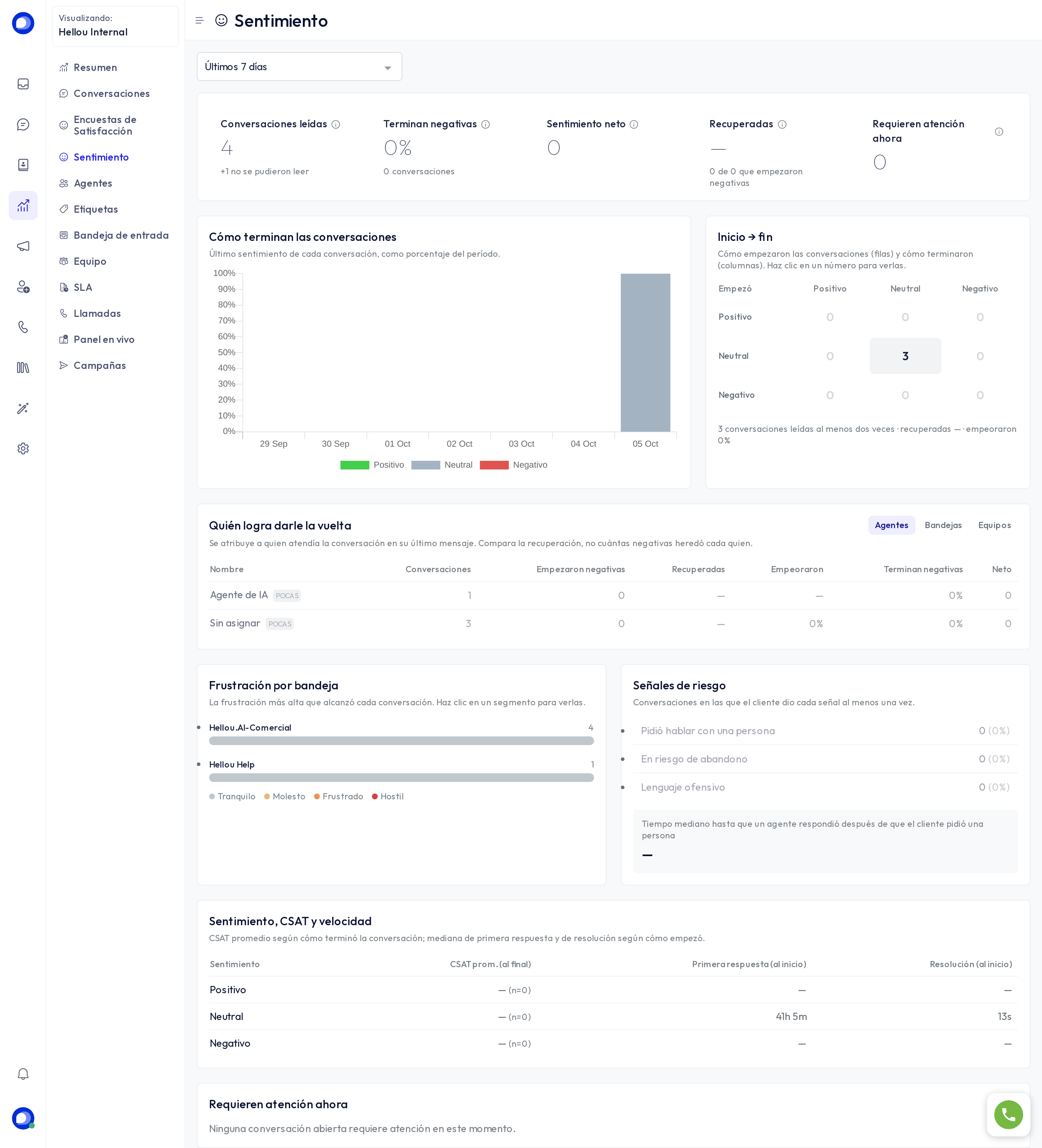The height and width of the screenshot is (1148, 1042).
Task: Open the Últimos 7 días period dropdown
Action: (299, 67)
